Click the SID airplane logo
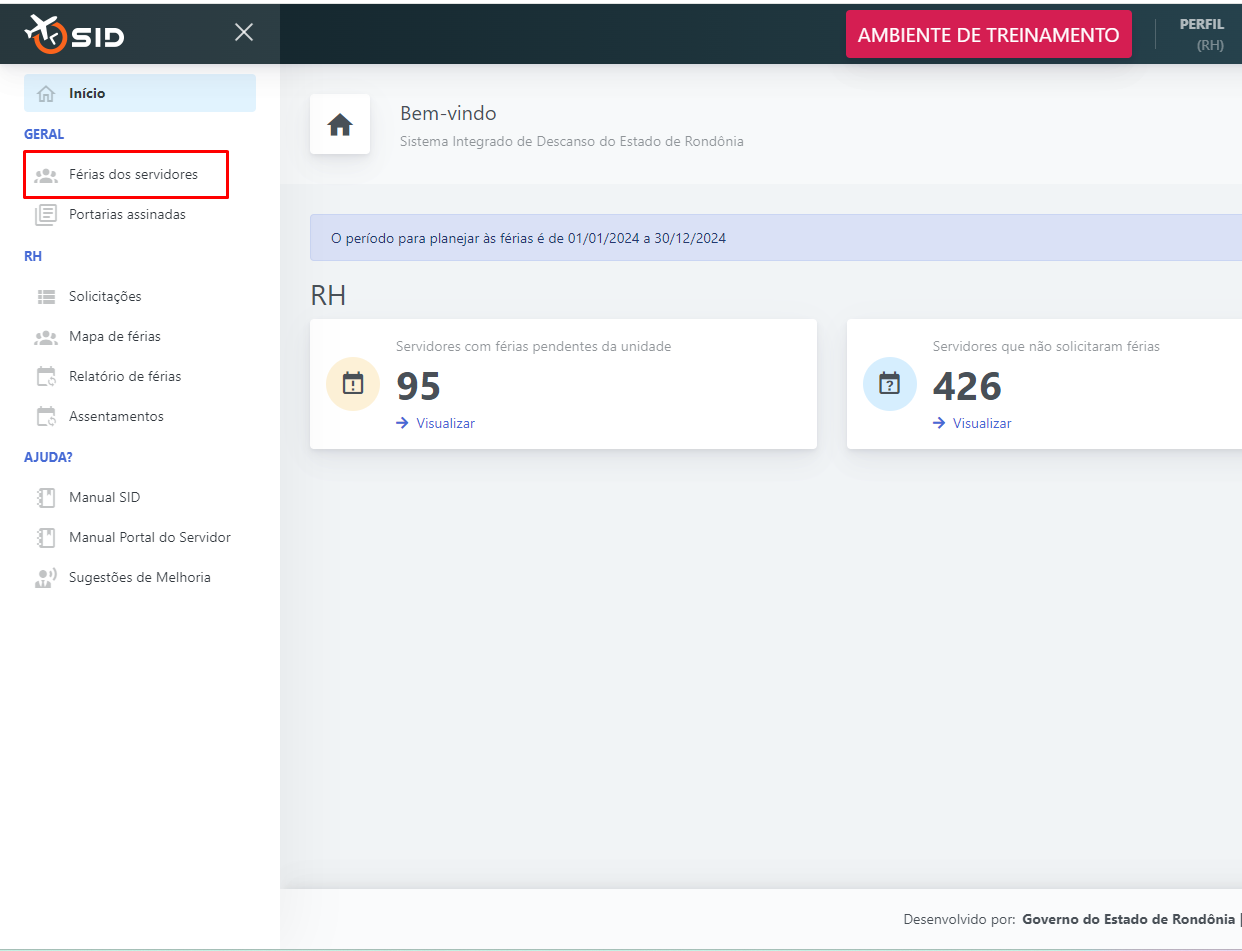Viewport: 1242px width, 951px height. point(74,34)
